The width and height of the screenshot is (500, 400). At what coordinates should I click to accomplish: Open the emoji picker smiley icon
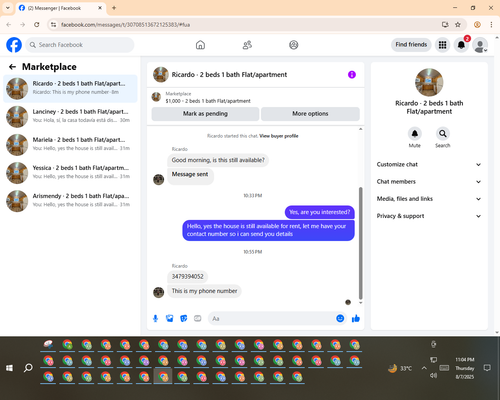340,318
